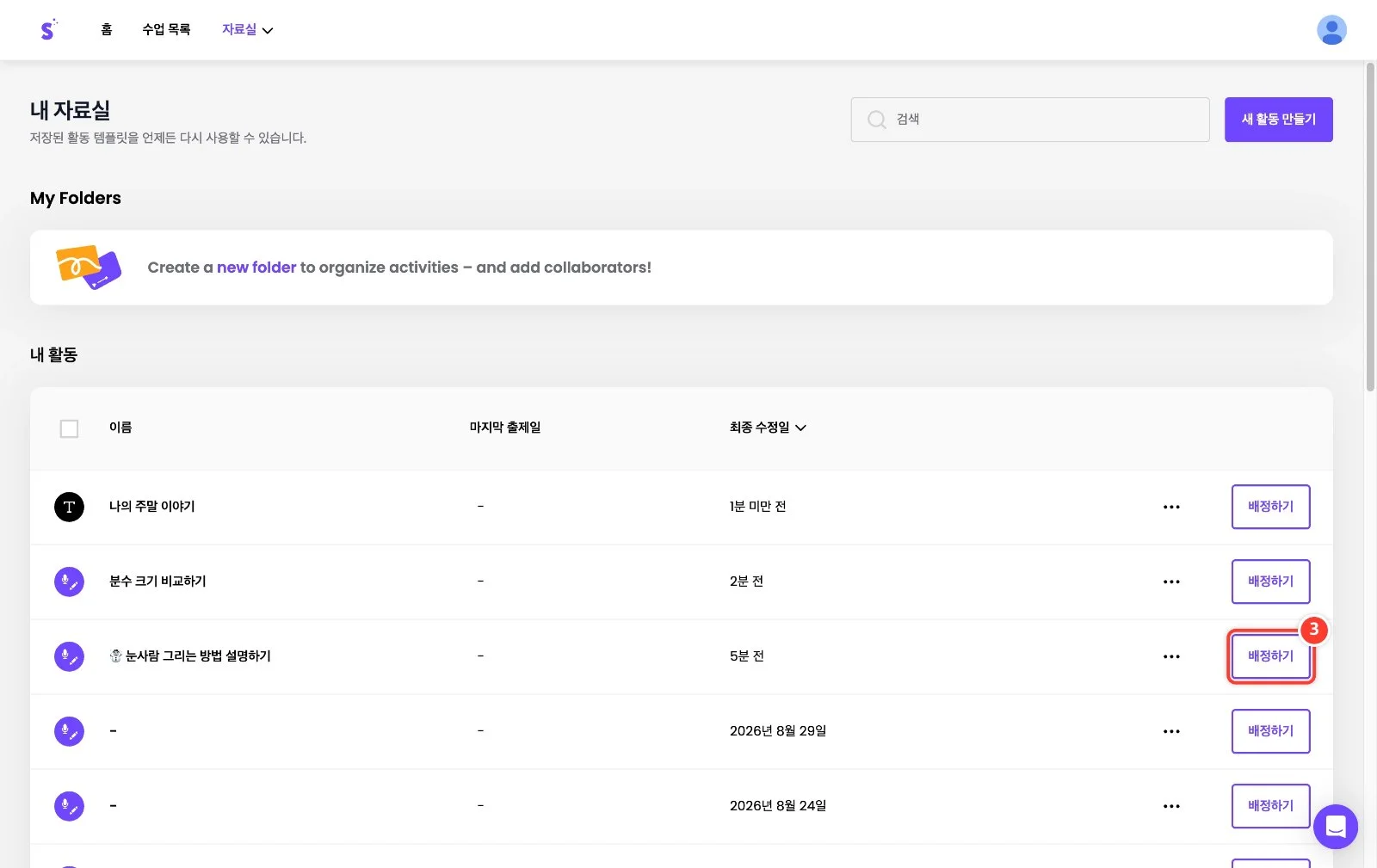Go to the 홈 menu item
Viewport: 1377px width, 868px height.
(x=107, y=29)
